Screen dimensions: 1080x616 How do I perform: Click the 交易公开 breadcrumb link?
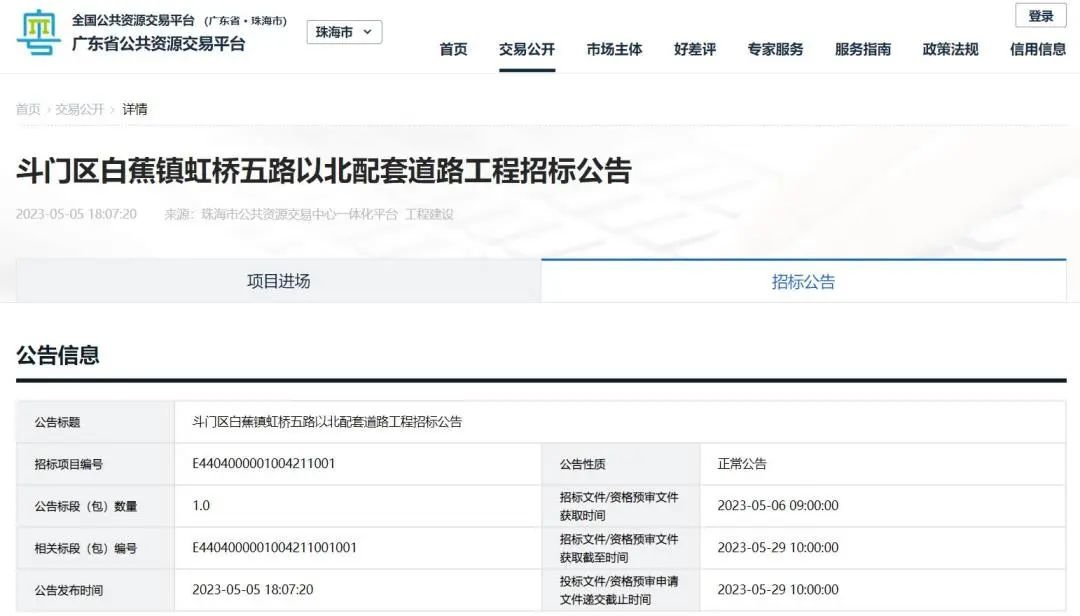click(x=79, y=109)
